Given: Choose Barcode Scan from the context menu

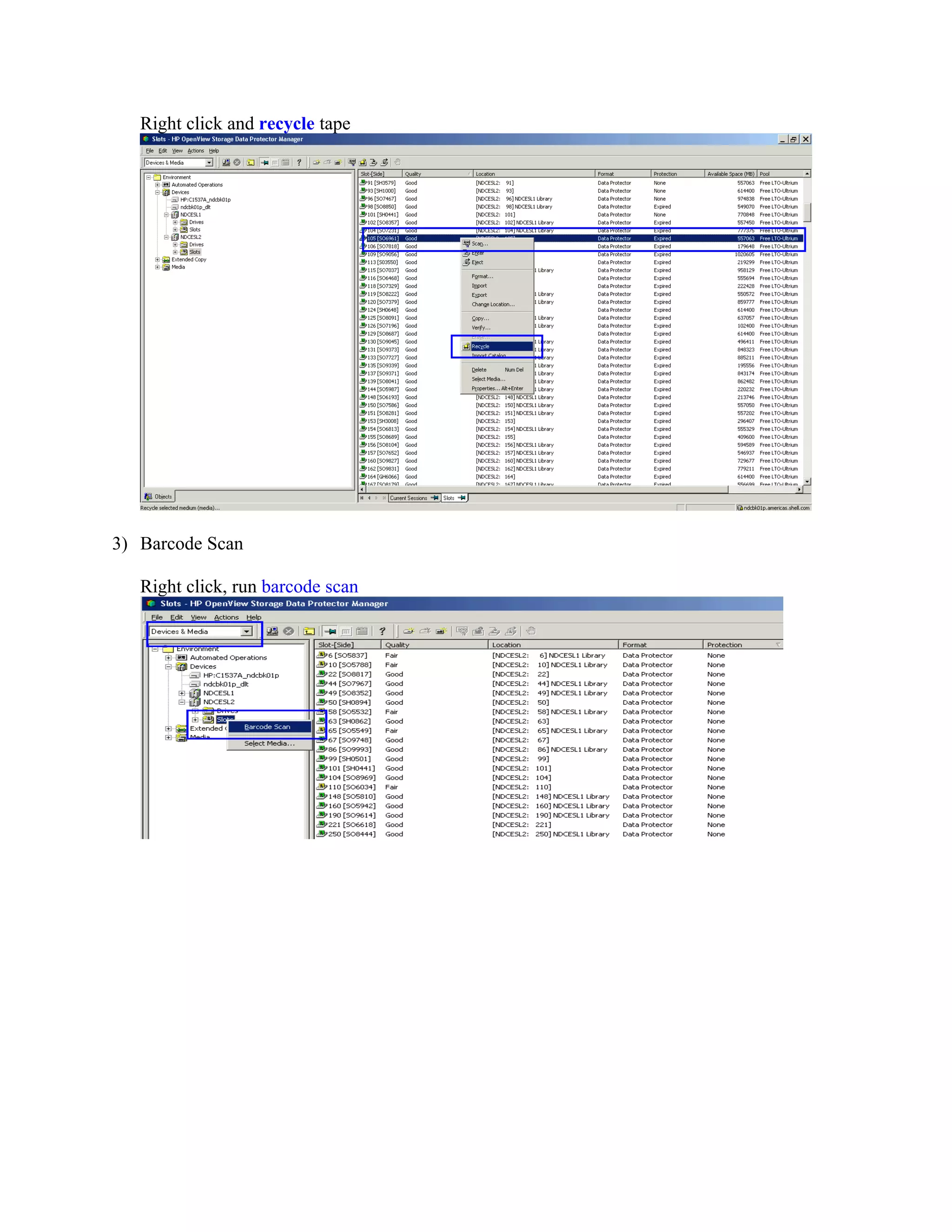Looking at the screenshot, I should tap(267, 727).
